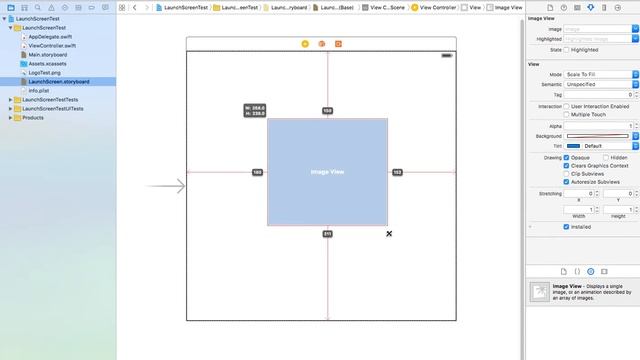This screenshot has height=360, width=640.
Task: Open the Highlighted image dropdown
Action: pyautogui.click(x=635, y=39)
